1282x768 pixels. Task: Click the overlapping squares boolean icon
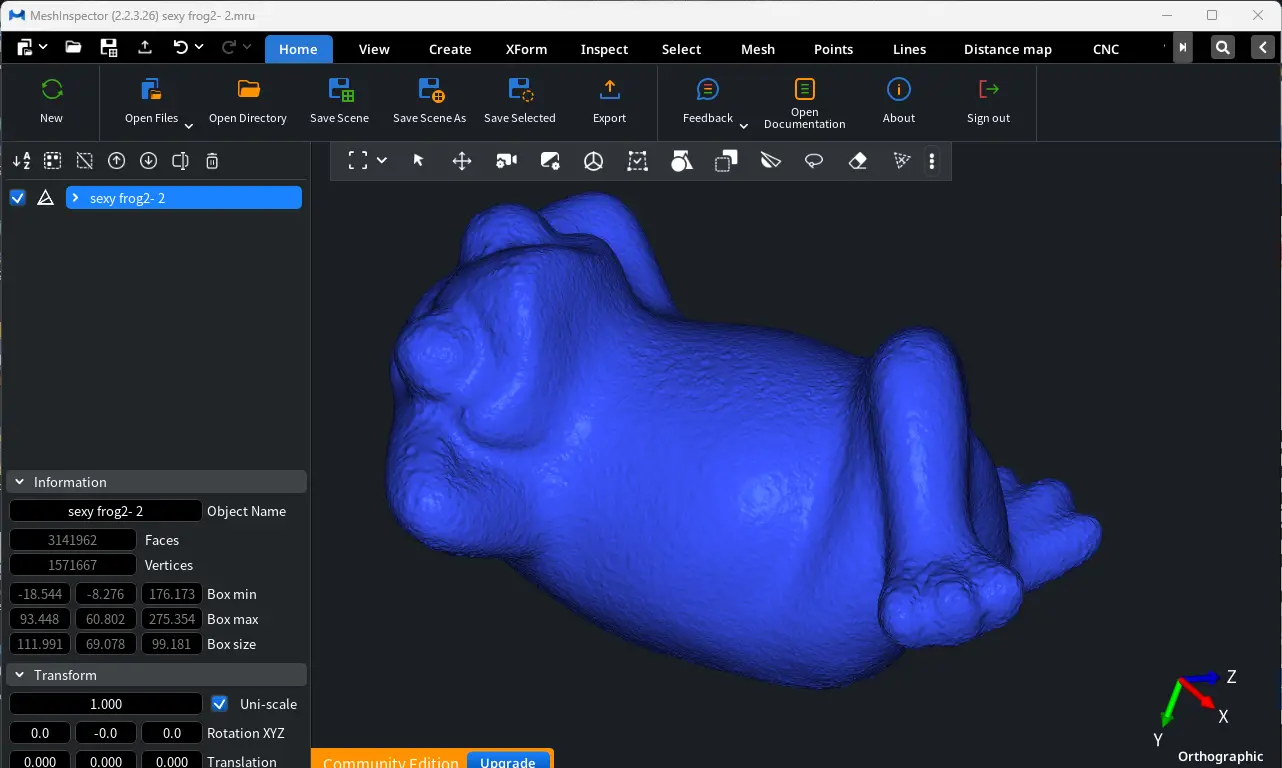pyautogui.click(x=726, y=161)
